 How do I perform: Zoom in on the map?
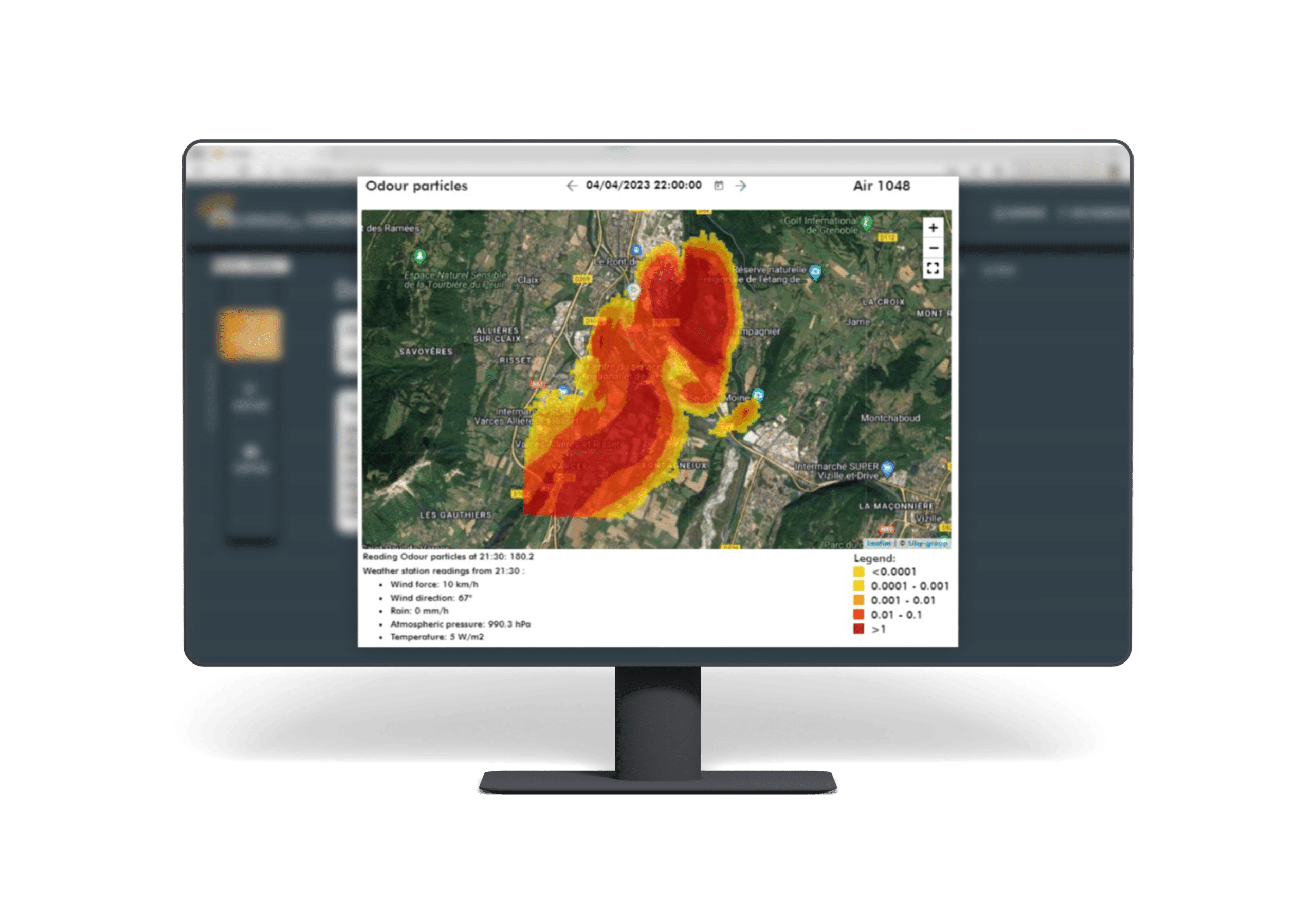[933, 228]
